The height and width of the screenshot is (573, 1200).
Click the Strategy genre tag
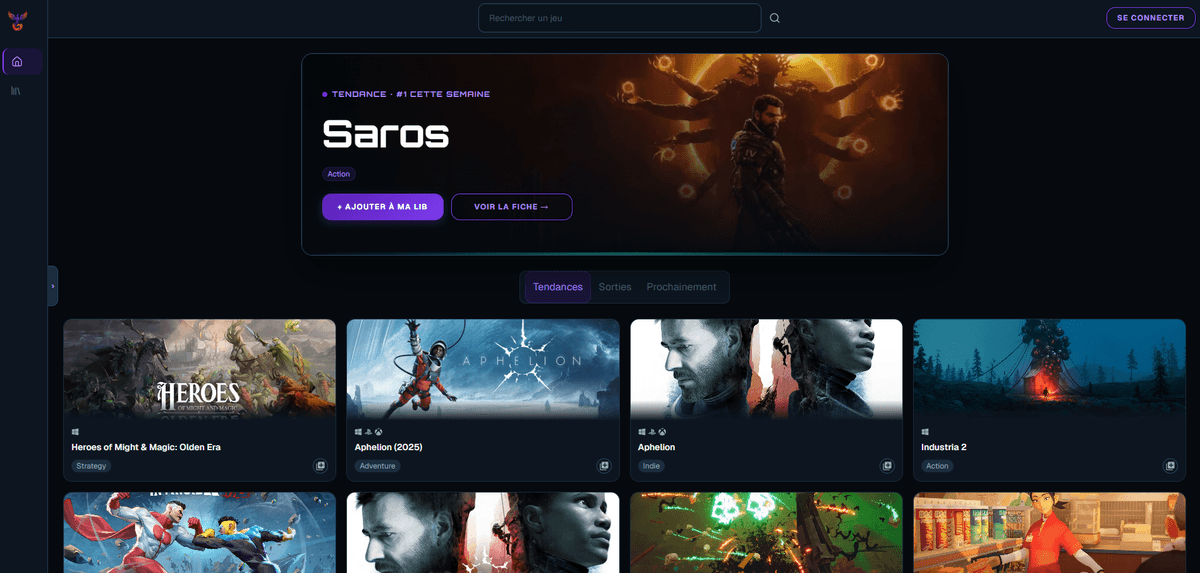coord(91,466)
